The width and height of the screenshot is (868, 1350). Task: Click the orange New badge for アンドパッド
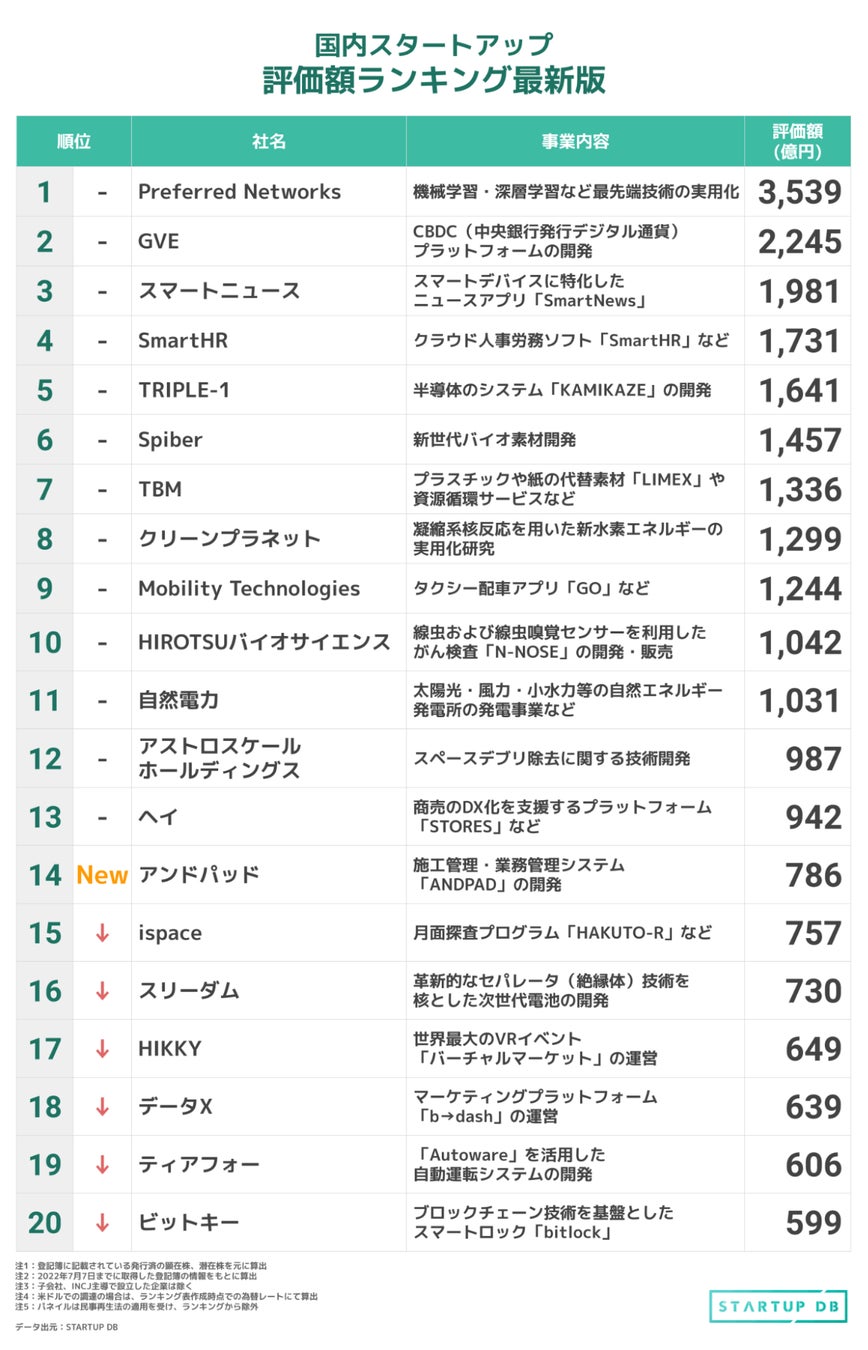click(102, 875)
